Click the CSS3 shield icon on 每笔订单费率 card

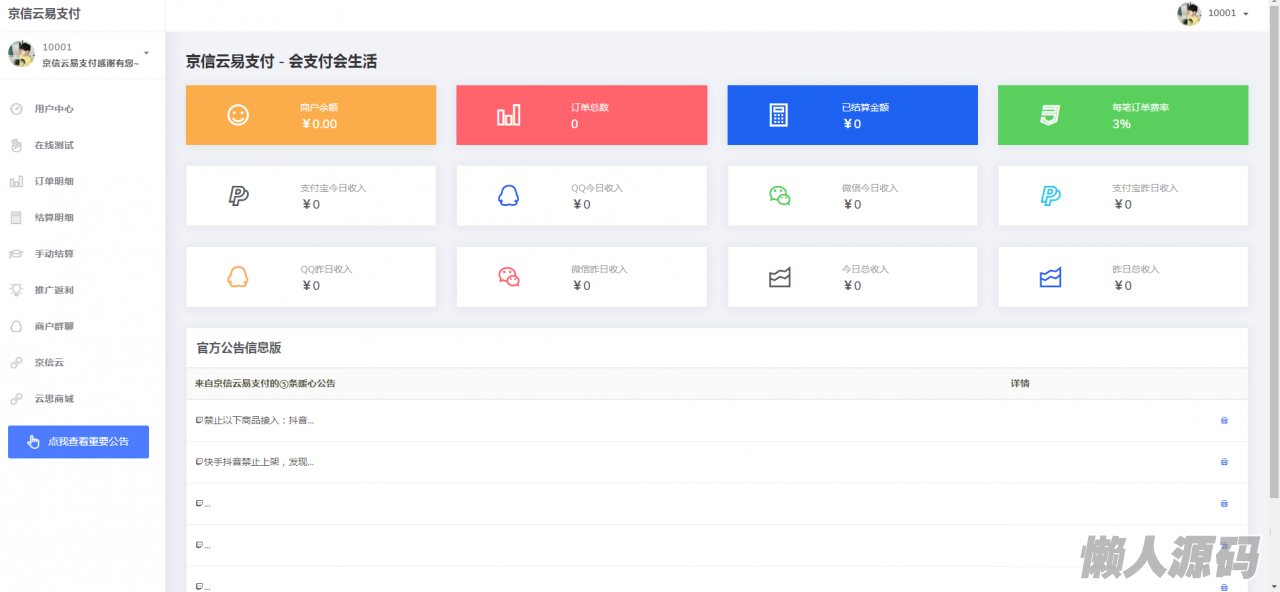coord(1049,115)
